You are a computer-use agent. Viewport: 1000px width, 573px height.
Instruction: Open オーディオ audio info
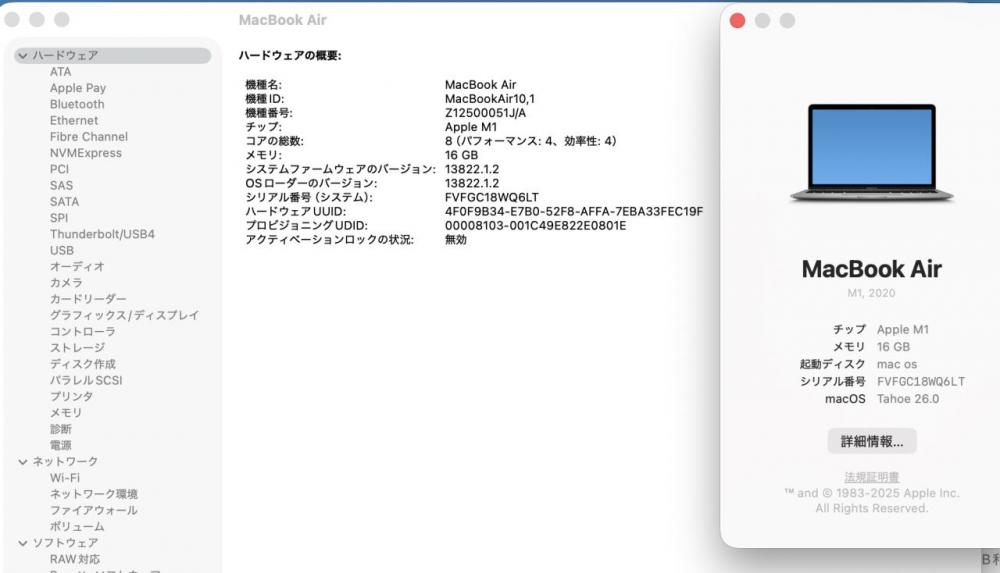click(77, 266)
